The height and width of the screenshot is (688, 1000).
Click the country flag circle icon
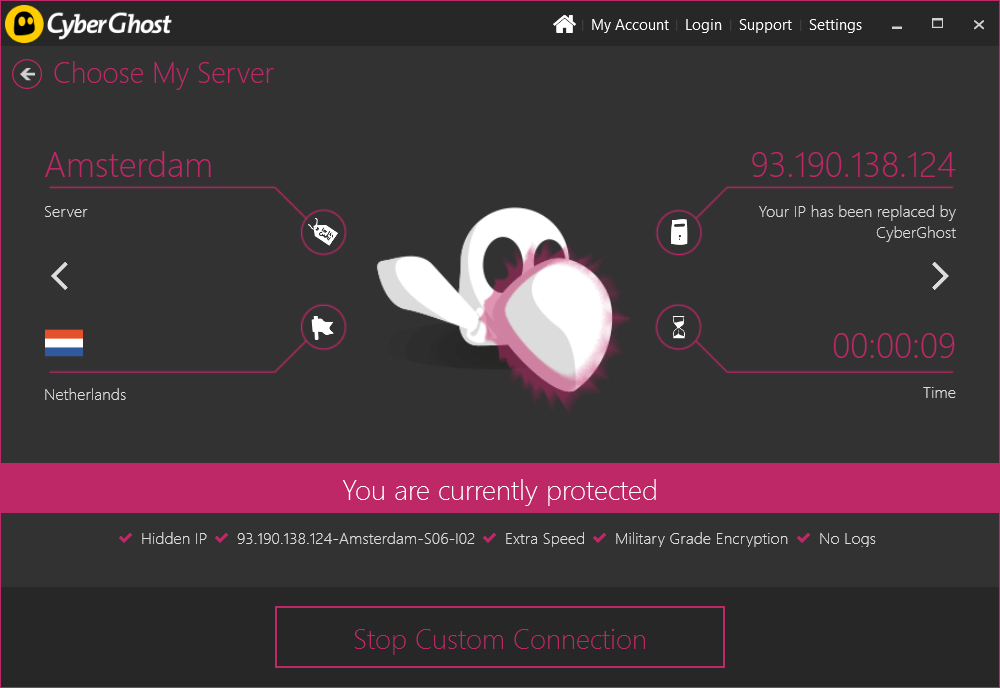[x=323, y=327]
